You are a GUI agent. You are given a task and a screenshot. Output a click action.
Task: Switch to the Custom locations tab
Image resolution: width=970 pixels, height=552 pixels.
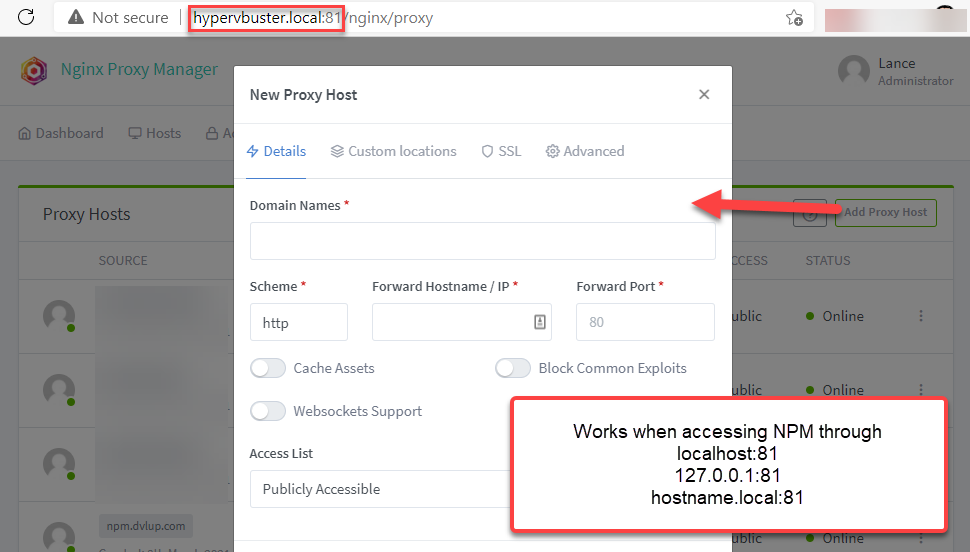[393, 151]
